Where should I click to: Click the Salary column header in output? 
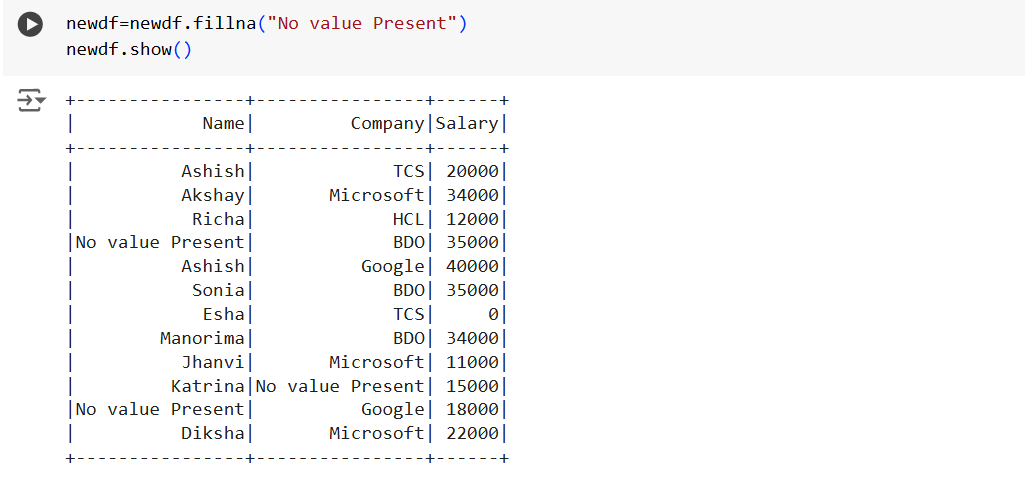coord(466,123)
